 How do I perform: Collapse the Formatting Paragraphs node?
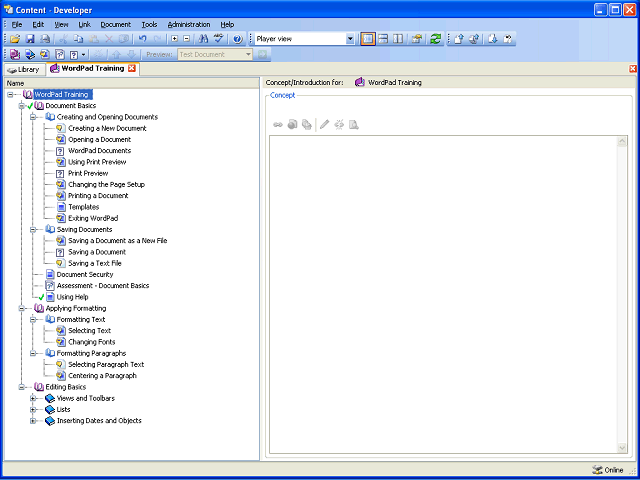point(33,353)
